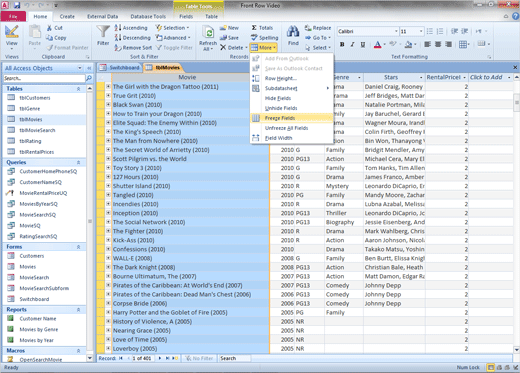Viewport: 520px width, 373px height.
Task: Toggle Italic formatting
Action: [352, 44]
